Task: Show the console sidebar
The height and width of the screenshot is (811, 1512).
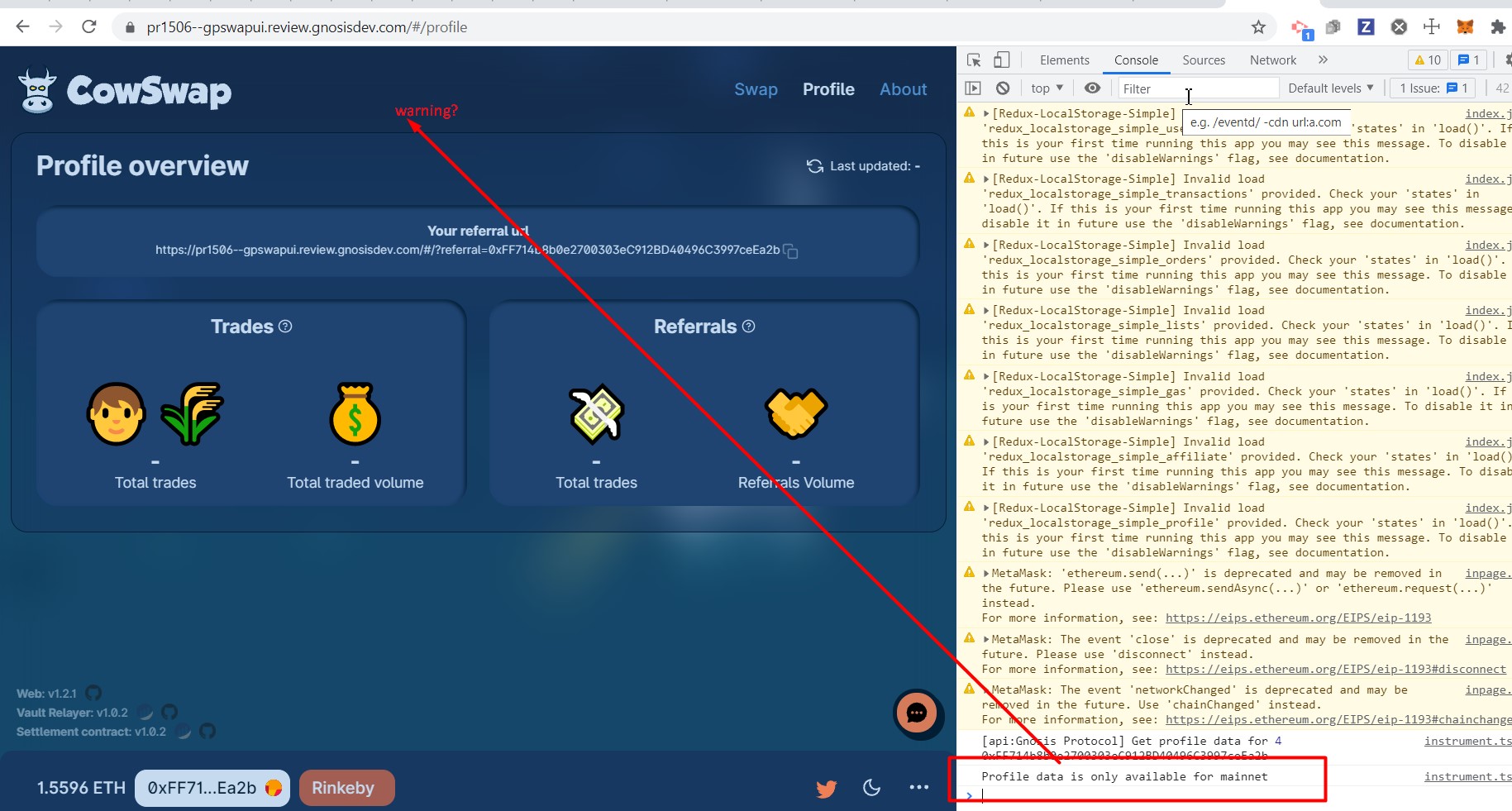Action: (x=973, y=88)
